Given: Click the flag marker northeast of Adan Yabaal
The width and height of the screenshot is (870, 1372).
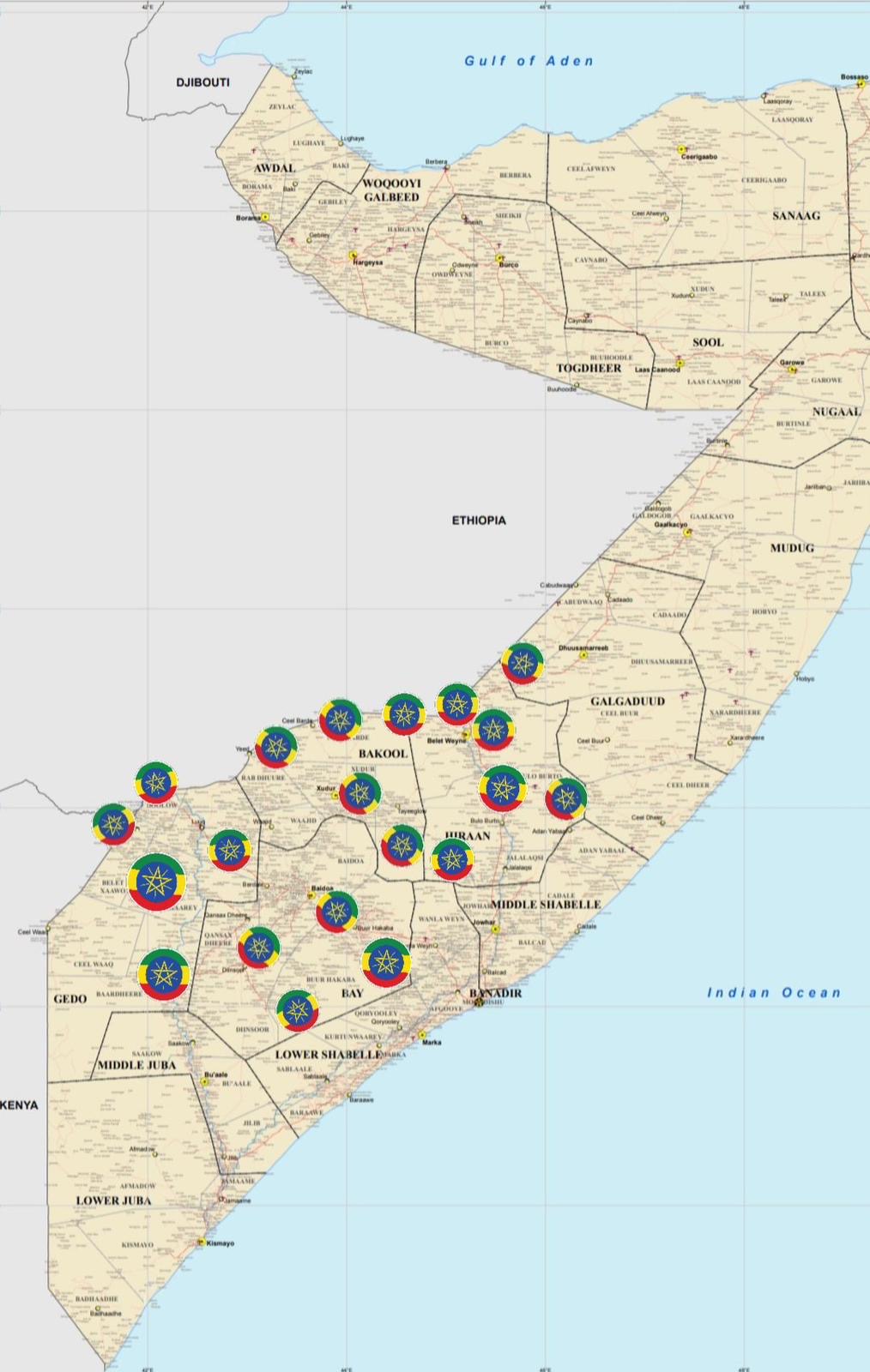Looking at the screenshot, I should (566, 799).
